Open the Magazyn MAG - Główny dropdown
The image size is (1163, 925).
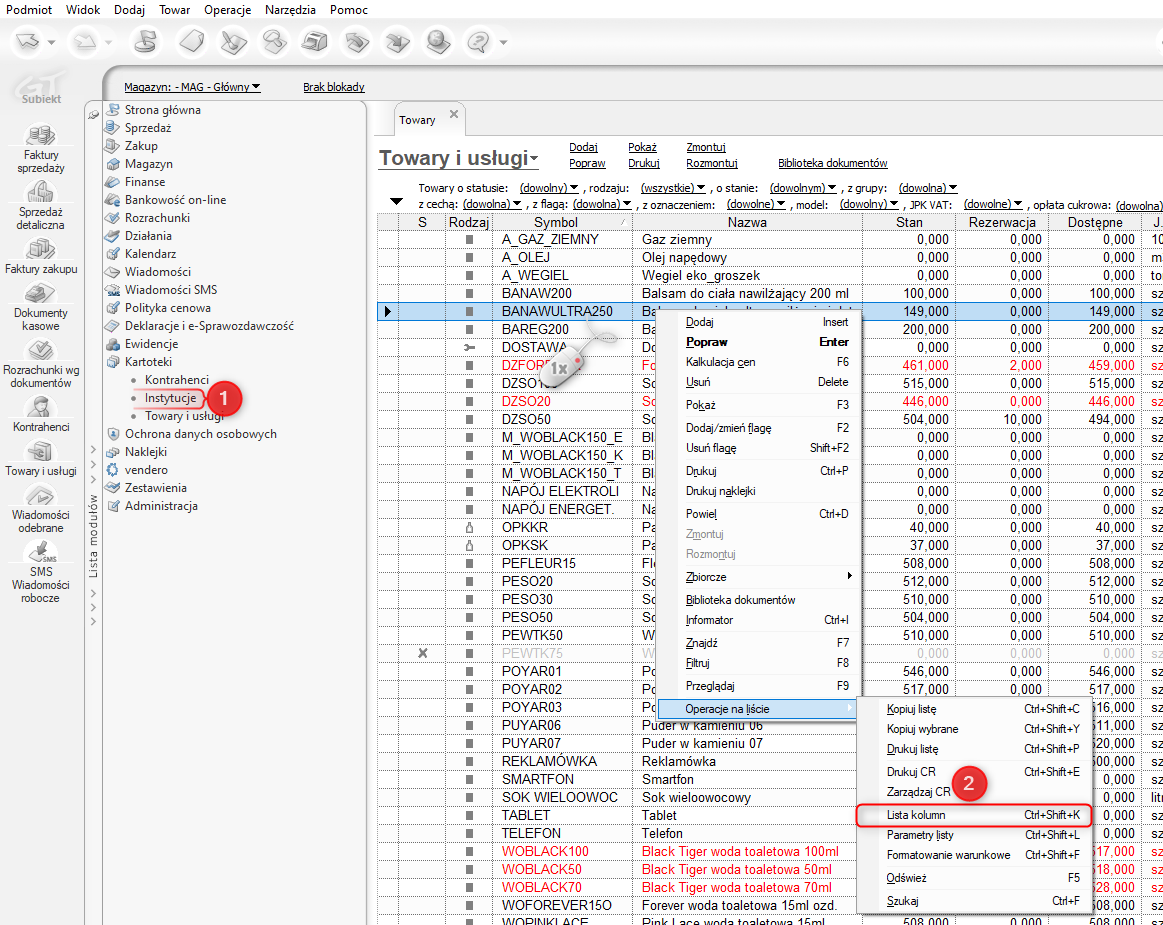pyautogui.click(x=192, y=87)
